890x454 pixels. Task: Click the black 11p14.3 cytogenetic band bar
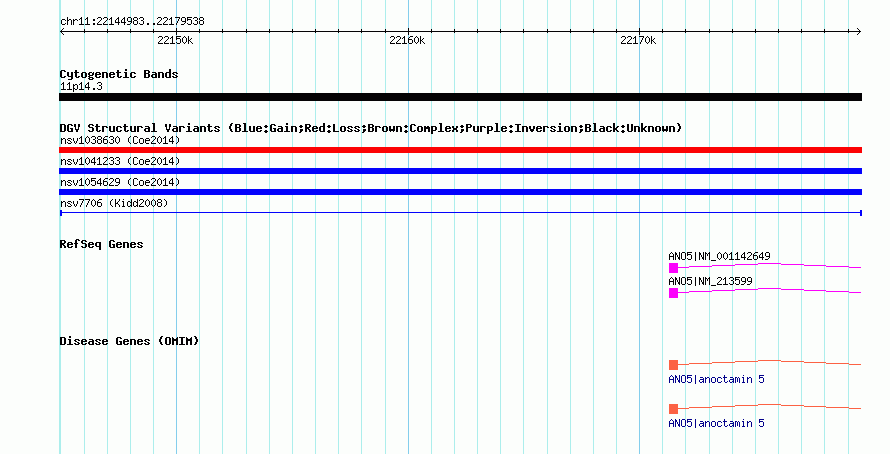(460, 97)
